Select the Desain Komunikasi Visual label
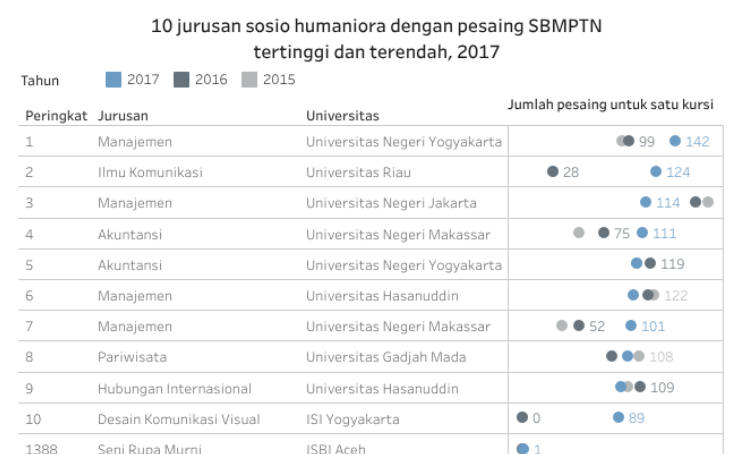 click(x=180, y=418)
